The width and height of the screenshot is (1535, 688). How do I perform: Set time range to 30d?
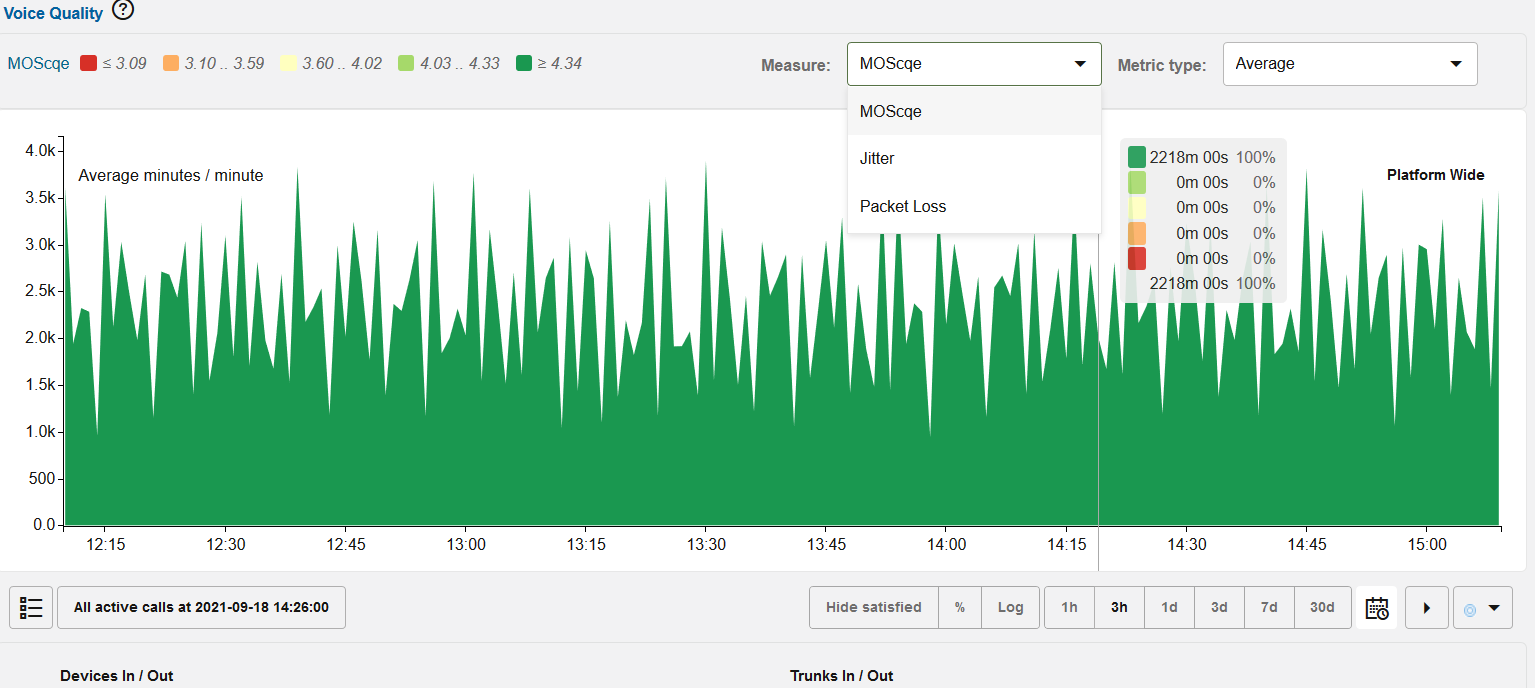(x=1322, y=607)
